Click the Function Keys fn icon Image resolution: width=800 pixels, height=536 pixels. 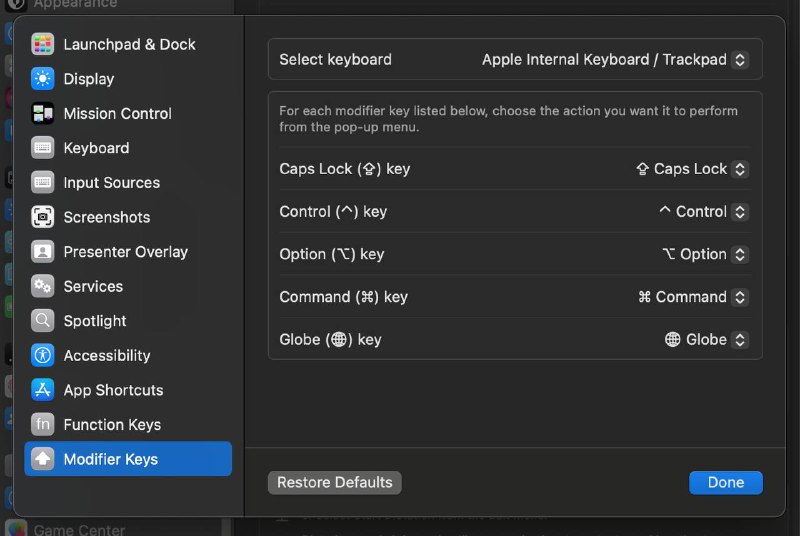click(42, 424)
